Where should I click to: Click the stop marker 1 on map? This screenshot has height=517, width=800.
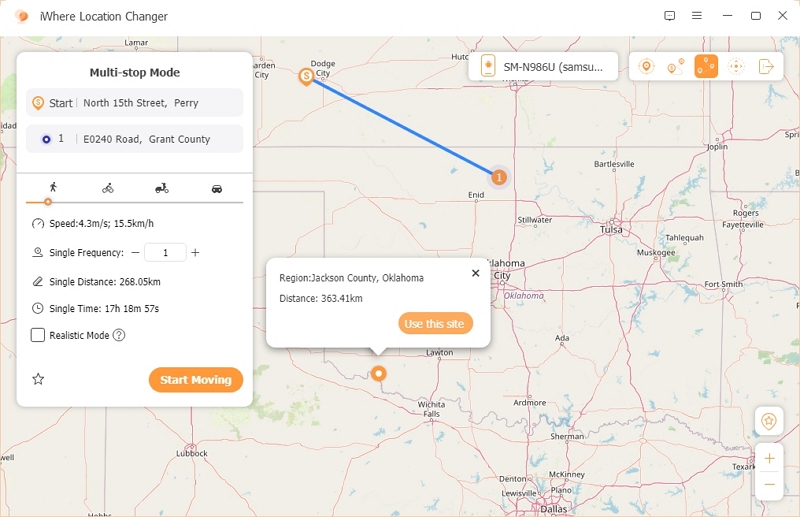(x=499, y=177)
